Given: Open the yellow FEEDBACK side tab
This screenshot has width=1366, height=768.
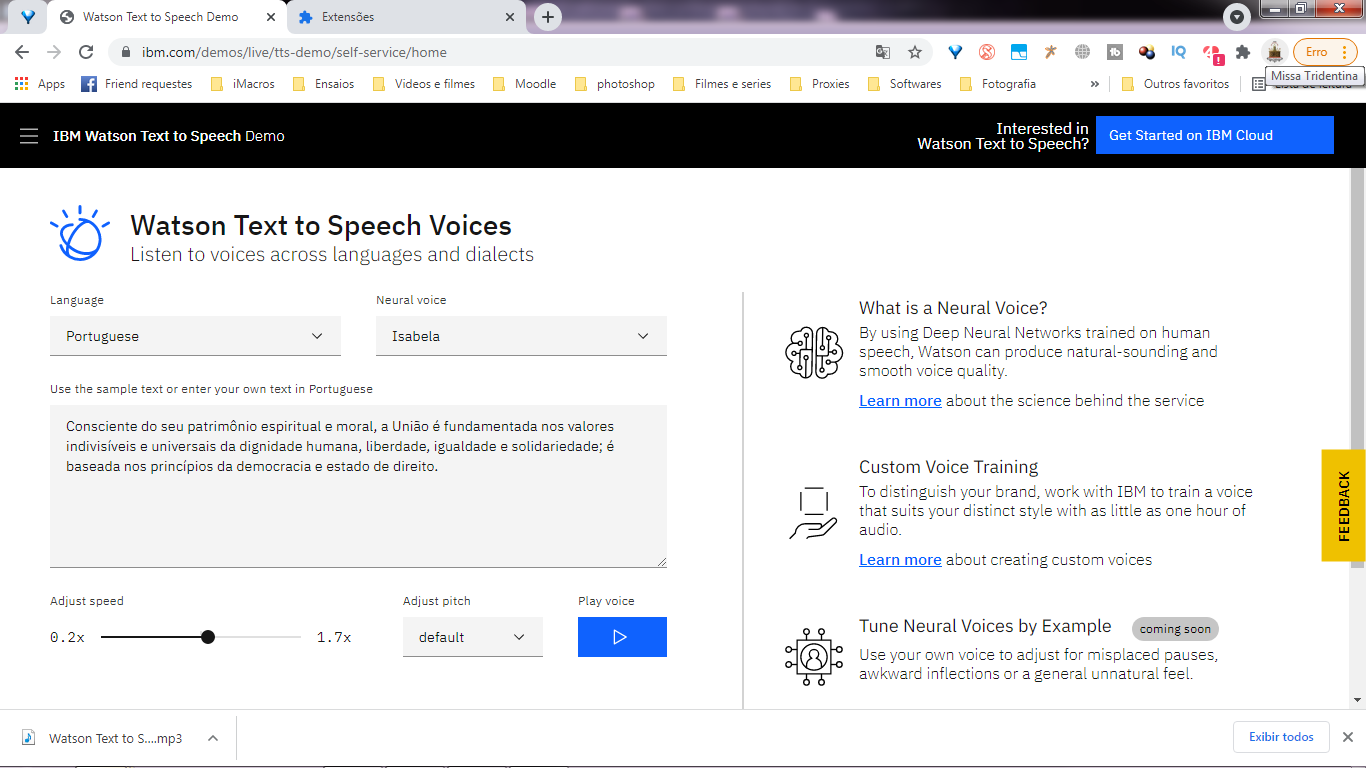Looking at the screenshot, I should [x=1343, y=505].
